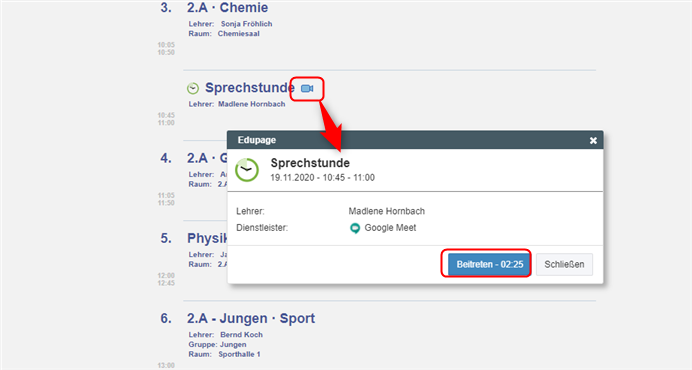Close the Edupage dialog with X
This screenshot has width=692, height=370.
click(593, 140)
